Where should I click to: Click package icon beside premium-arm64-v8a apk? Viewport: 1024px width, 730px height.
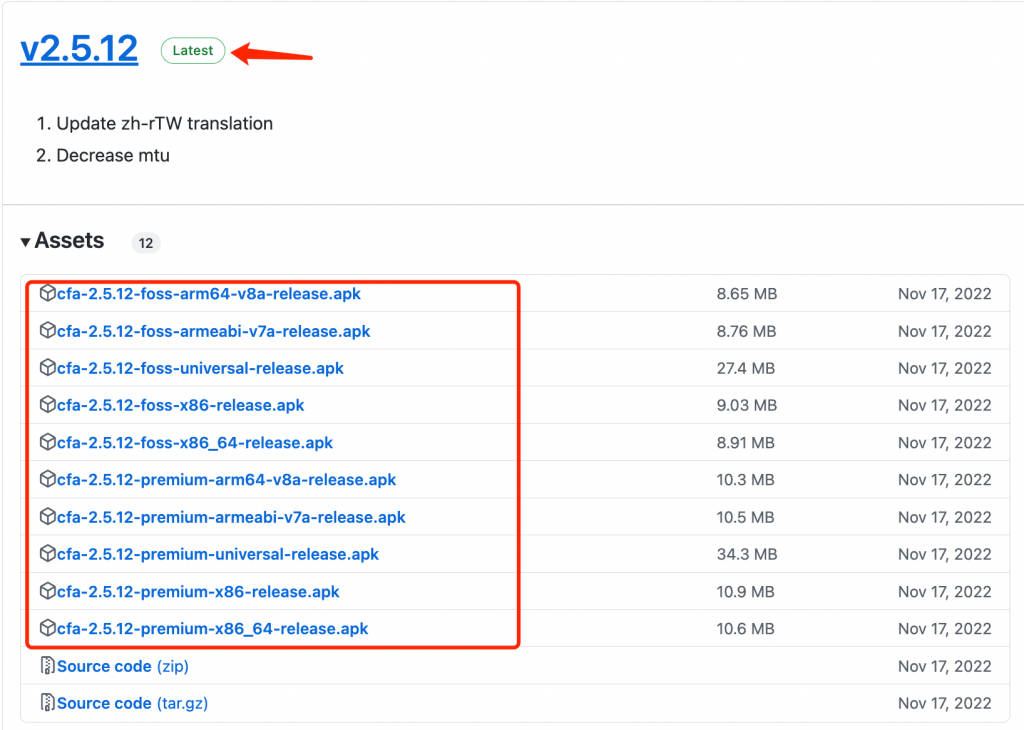click(x=47, y=480)
